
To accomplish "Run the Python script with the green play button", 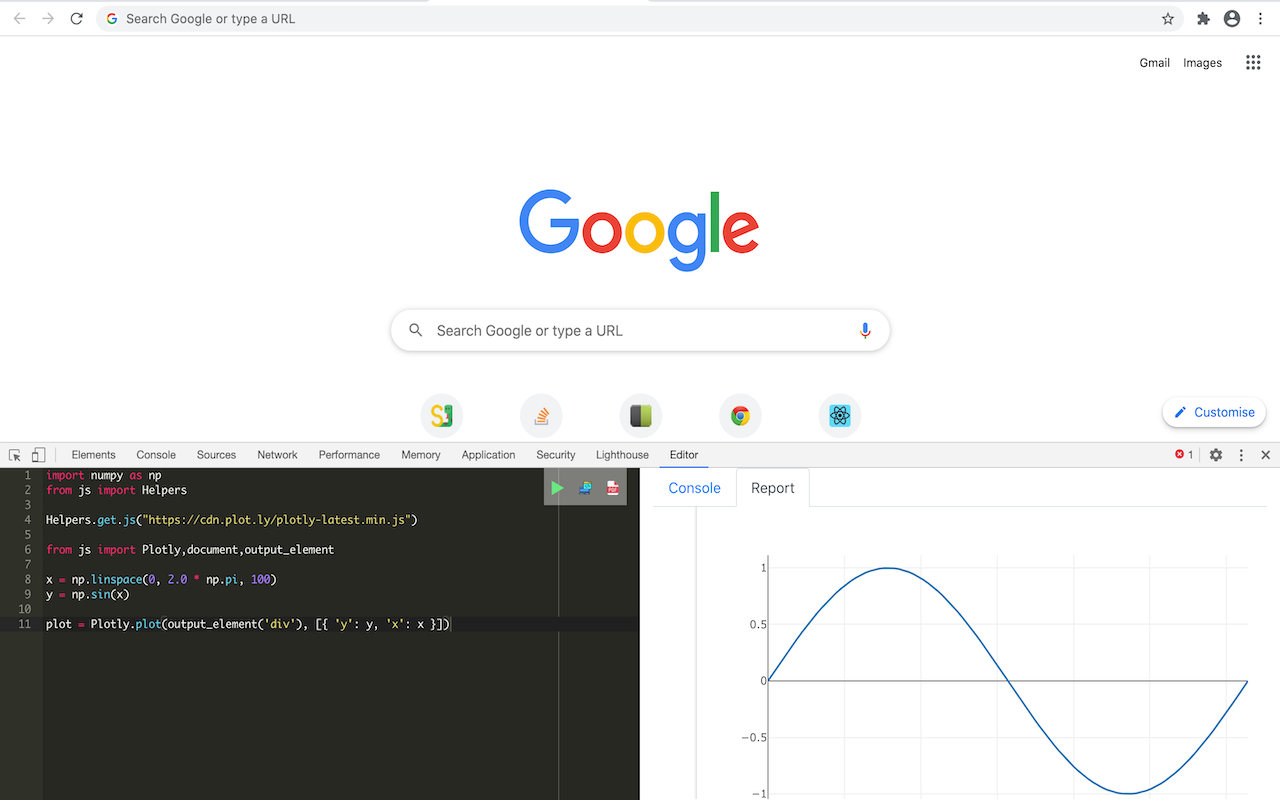I will click(x=557, y=487).
